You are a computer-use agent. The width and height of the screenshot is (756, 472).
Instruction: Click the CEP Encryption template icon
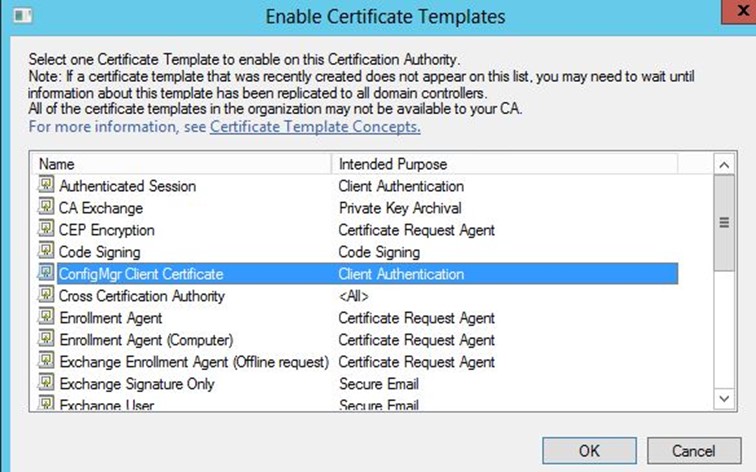(x=46, y=229)
